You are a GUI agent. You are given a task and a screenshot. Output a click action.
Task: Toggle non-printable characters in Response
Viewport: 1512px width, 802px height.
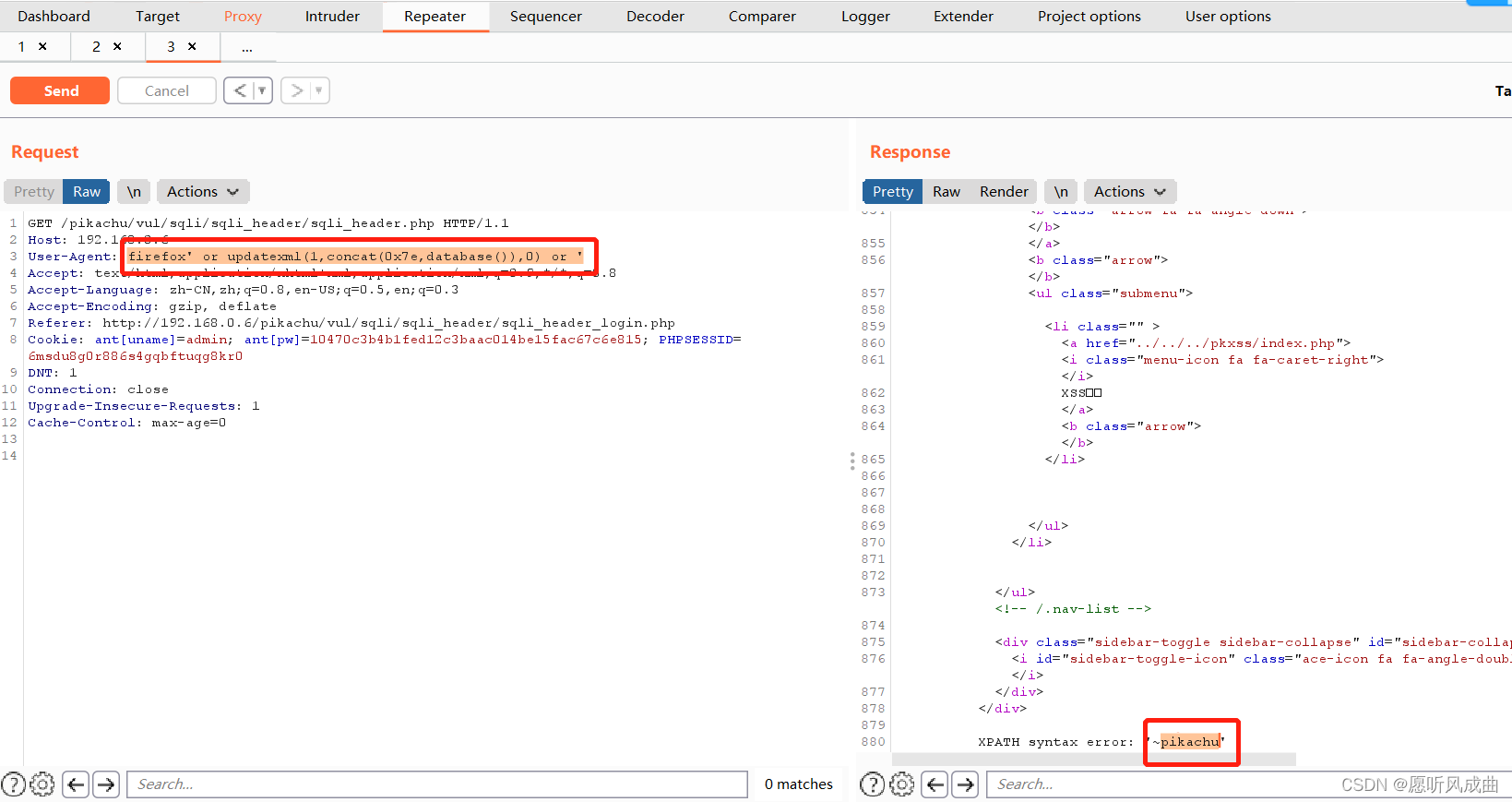(1061, 191)
